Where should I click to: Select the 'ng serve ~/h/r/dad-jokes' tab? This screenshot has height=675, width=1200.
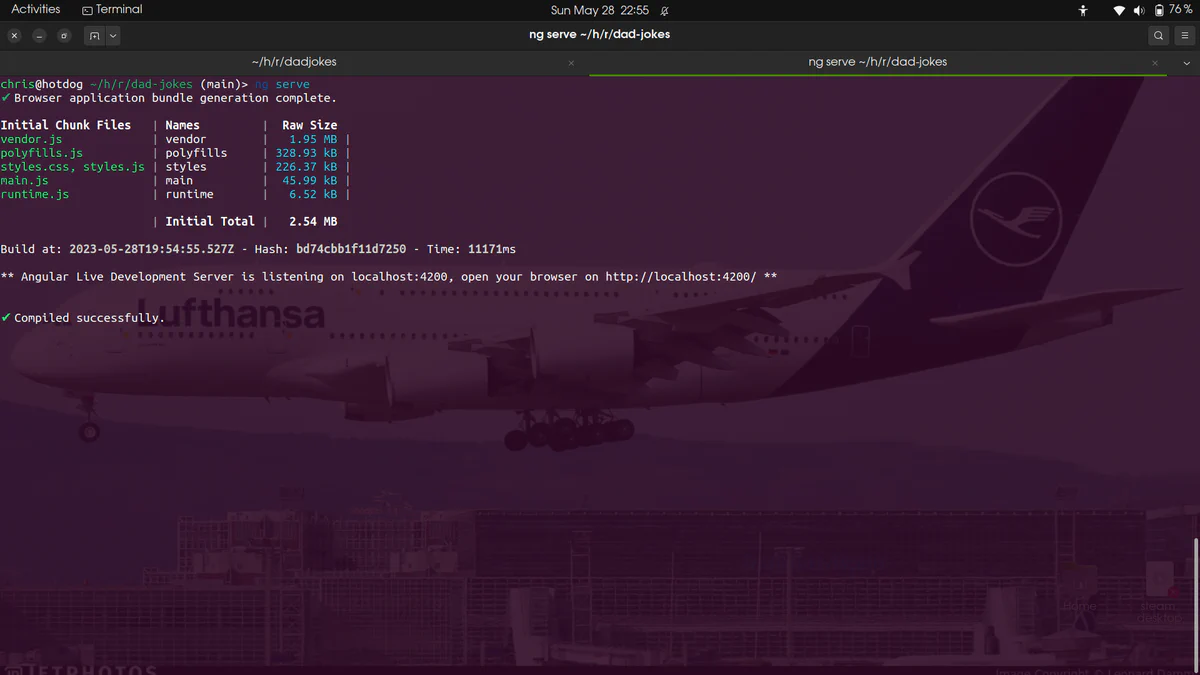pos(876,62)
